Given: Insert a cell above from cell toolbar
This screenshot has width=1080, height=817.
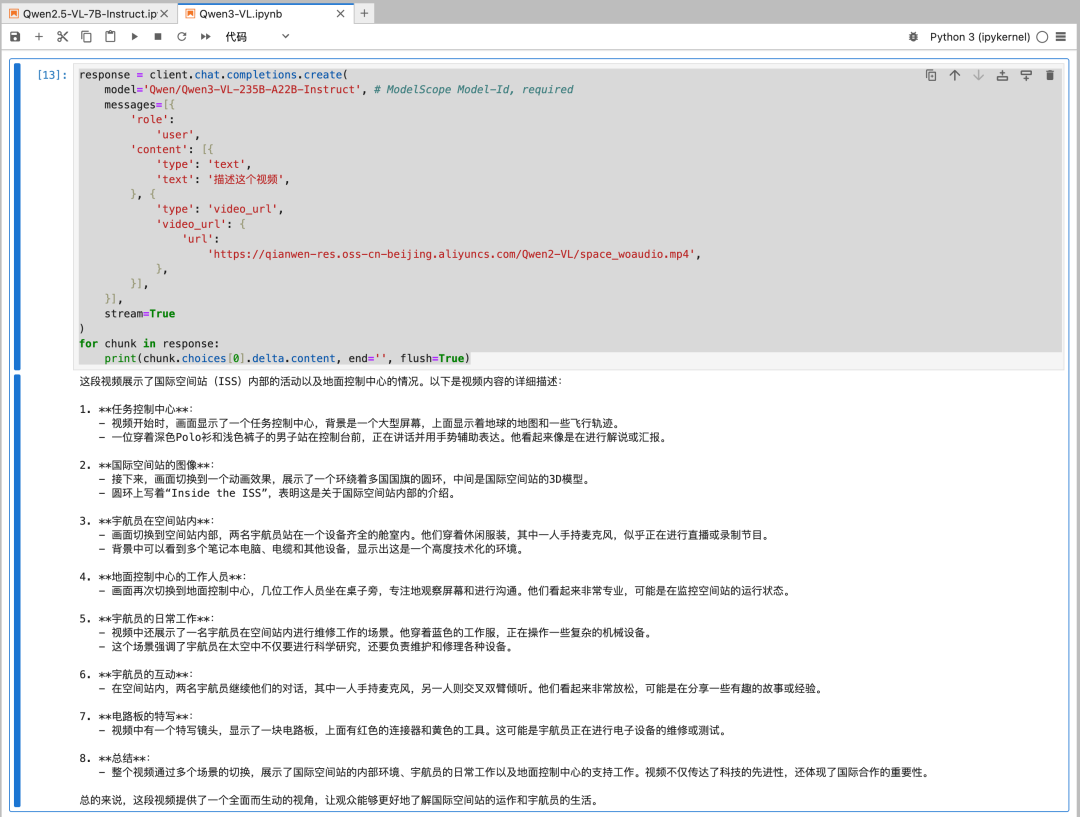Looking at the screenshot, I should click(x=1002, y=75).
